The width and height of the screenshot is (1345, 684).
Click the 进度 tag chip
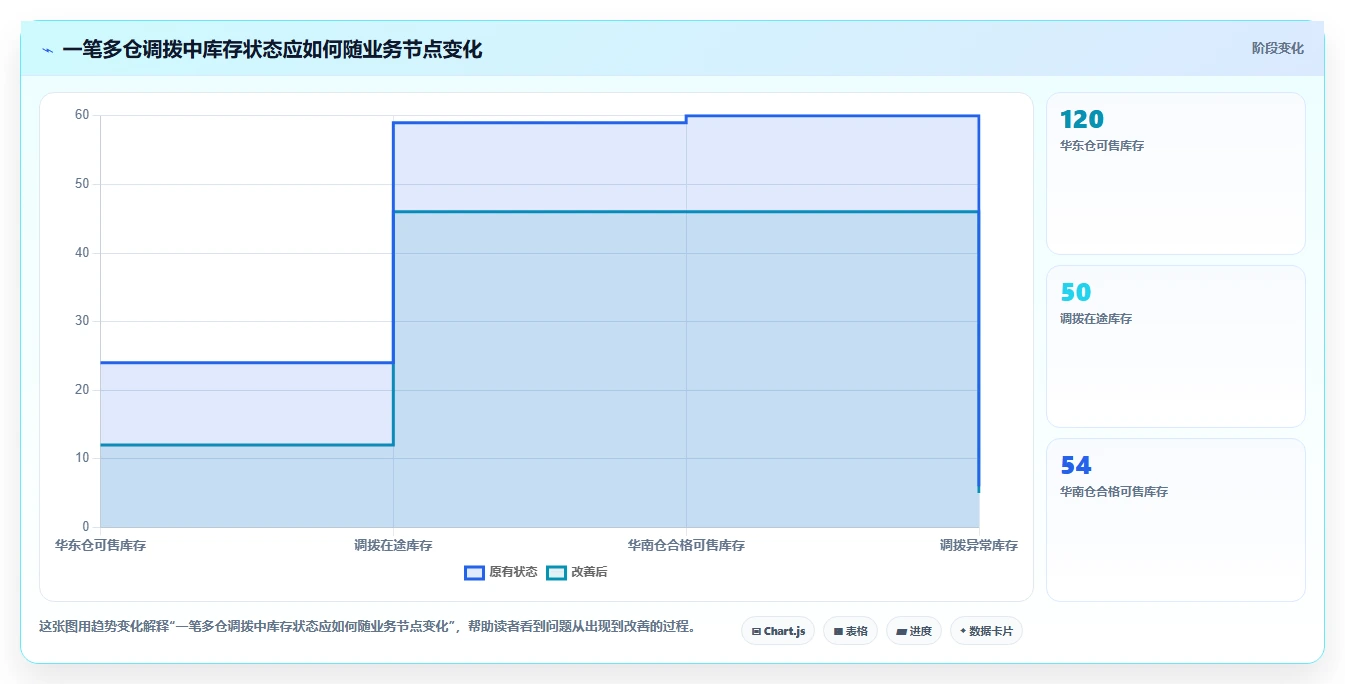pos(914,631)
